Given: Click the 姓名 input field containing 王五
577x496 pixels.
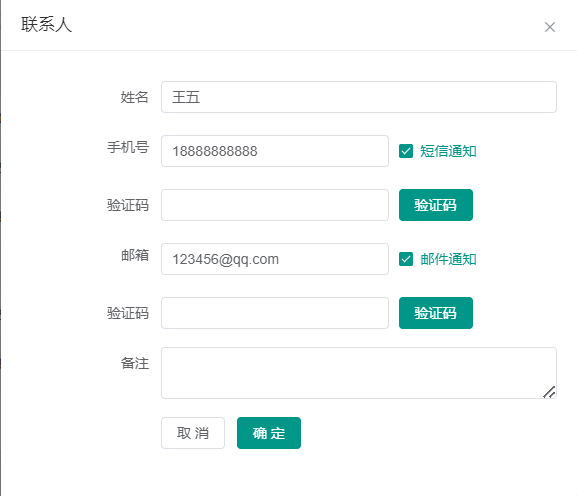Looking at the screenshot, I should [359, 97].
